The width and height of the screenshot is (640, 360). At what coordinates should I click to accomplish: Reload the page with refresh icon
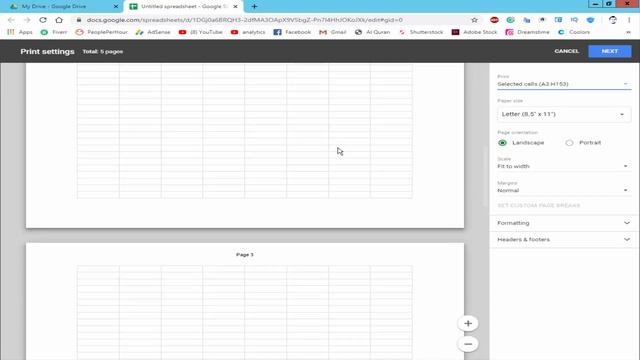43,20
